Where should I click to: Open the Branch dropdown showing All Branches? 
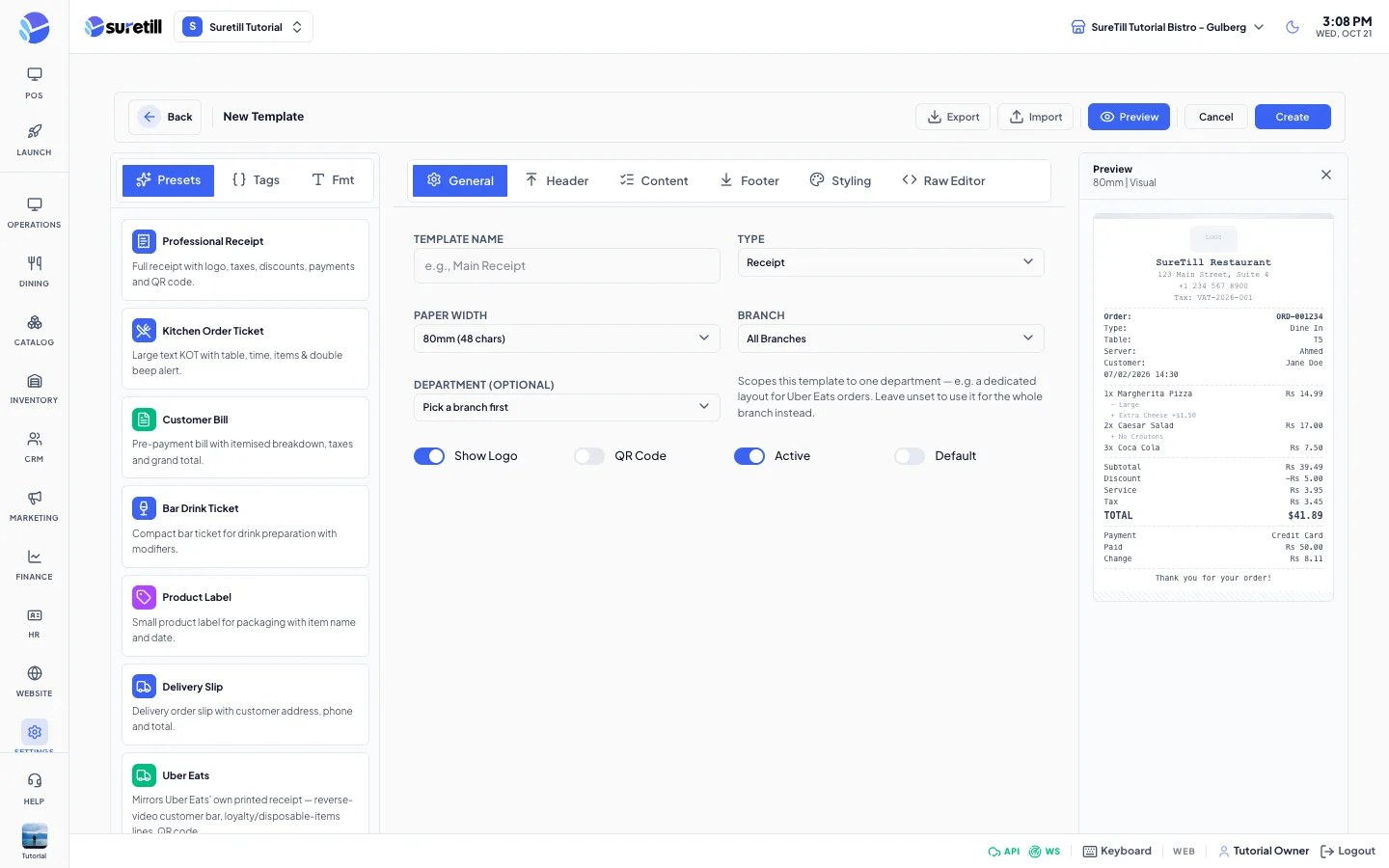click(890, 339)
